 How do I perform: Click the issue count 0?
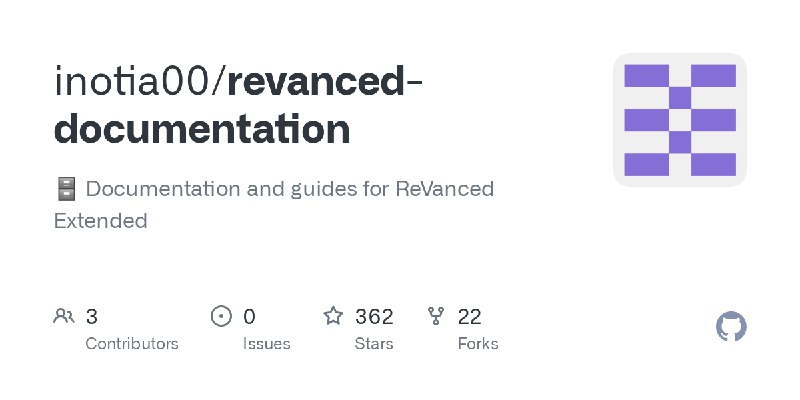pos(249,317)
